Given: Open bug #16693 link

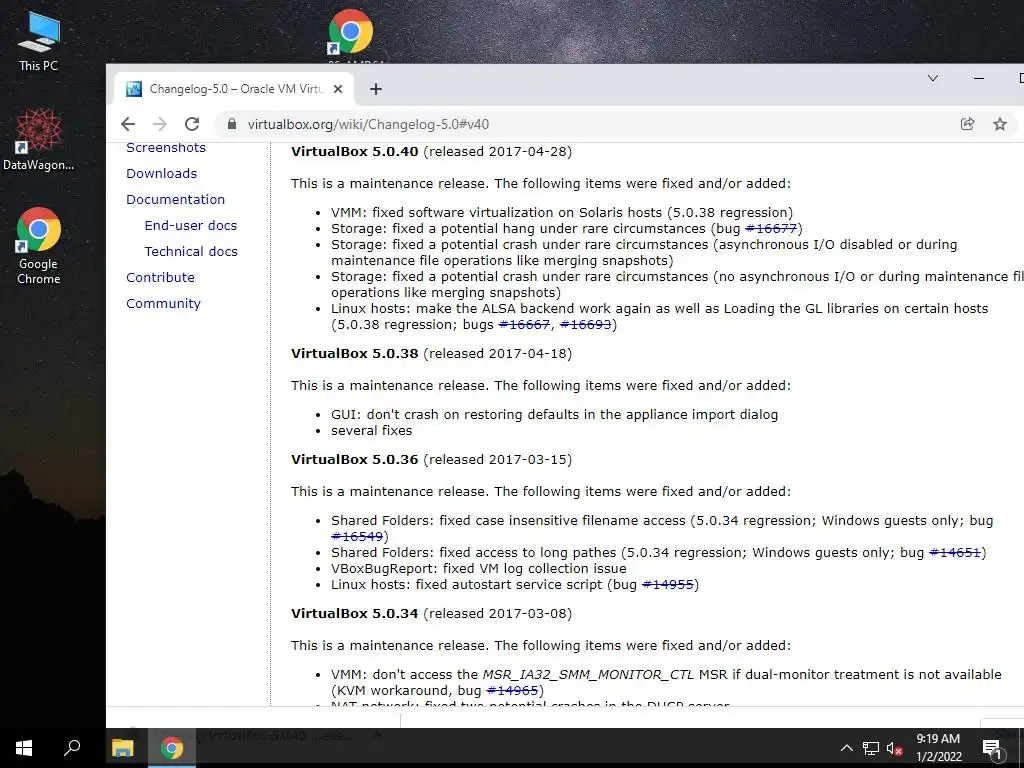Looking at the screenshot, I should click(585, 325).
